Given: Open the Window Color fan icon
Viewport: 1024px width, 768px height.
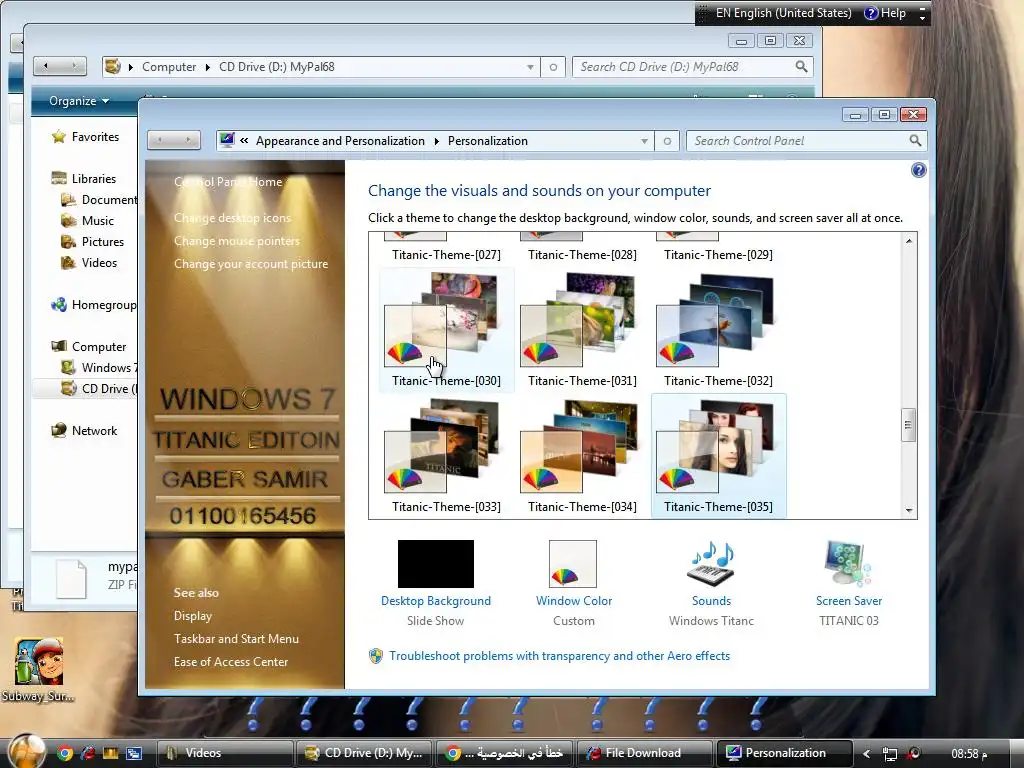Looking at the screenshot, I should [573, 564].
